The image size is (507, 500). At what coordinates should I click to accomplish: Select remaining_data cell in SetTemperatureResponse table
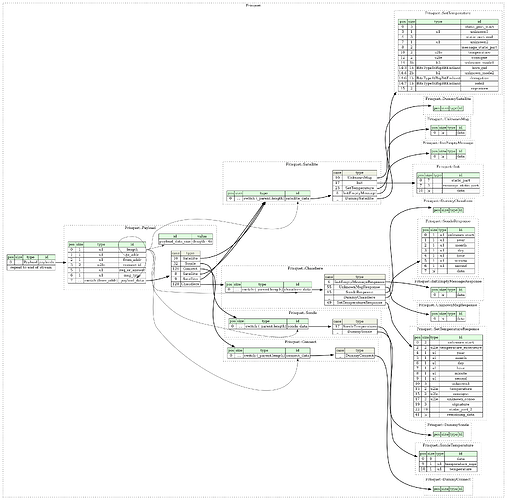[x=461, y=415]
